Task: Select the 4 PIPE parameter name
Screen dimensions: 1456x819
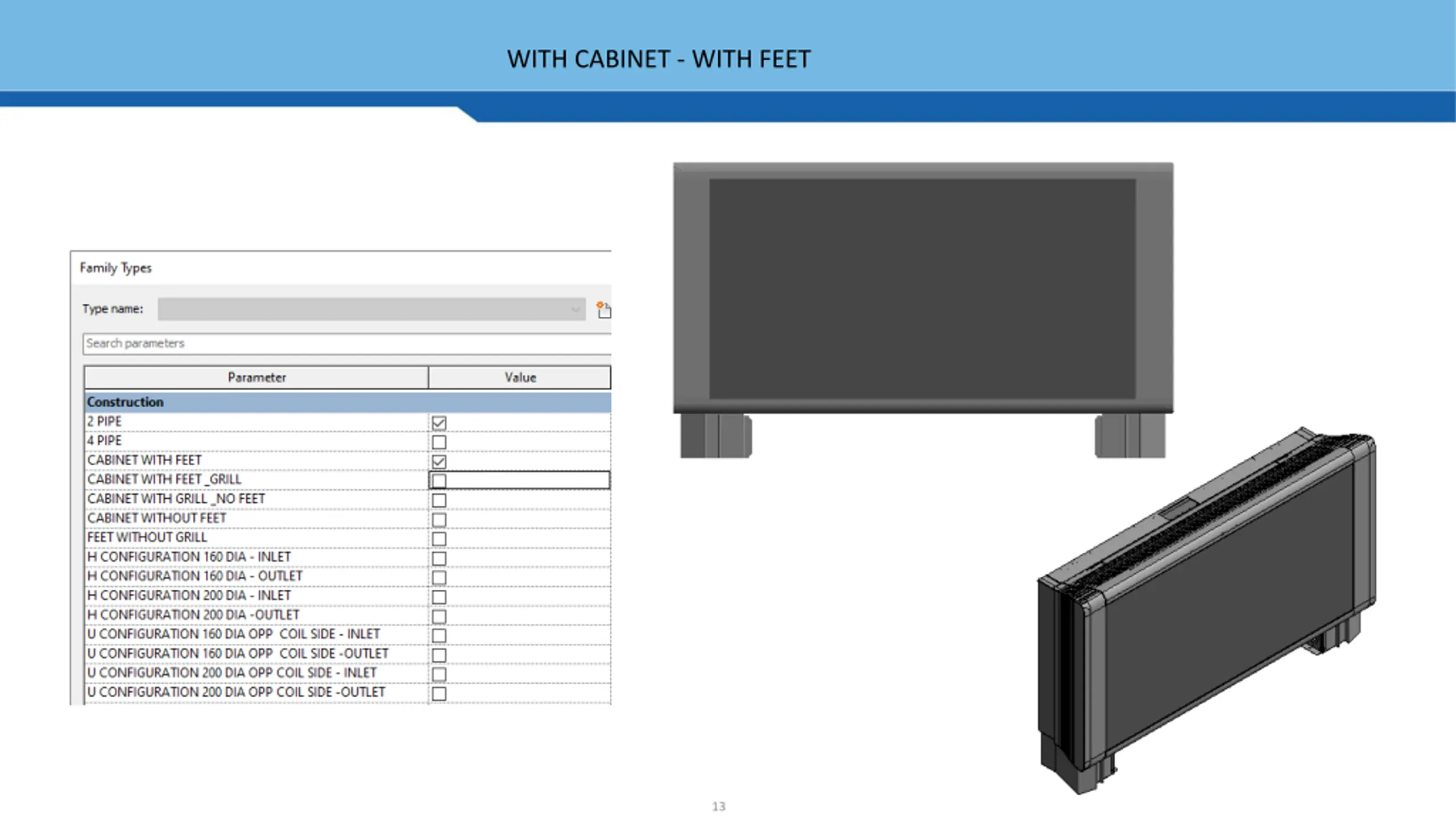Action: (x=104, y=441)
